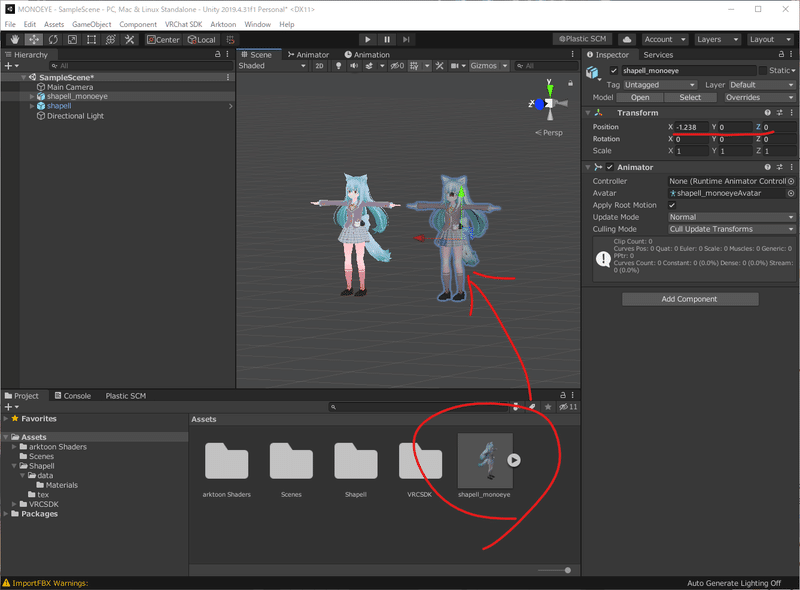The width and height of the screenshot is (800, 590).
Task: Open the Culling Mode dropdown
Action: (732, 229)
